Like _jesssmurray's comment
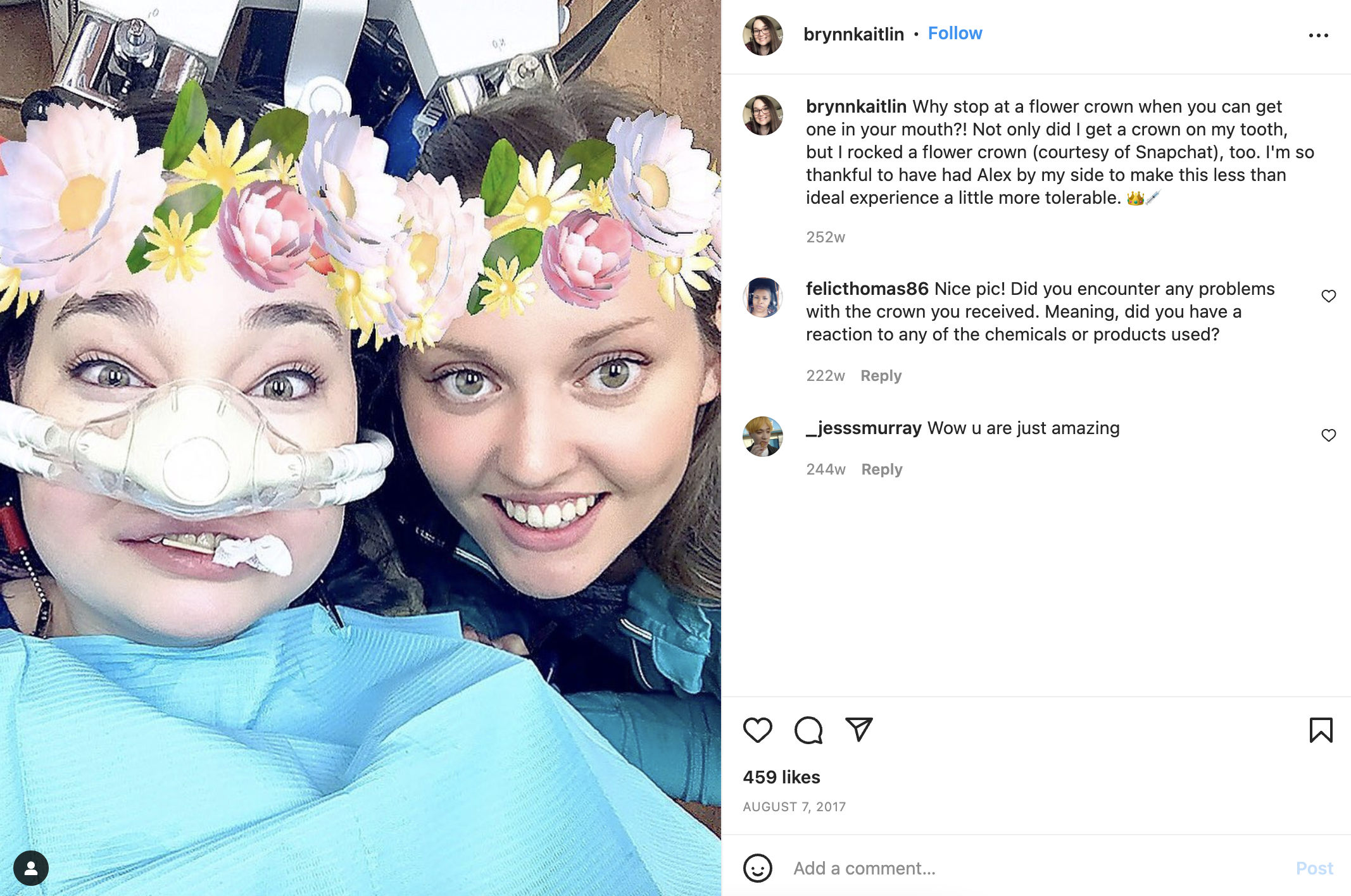 tap(1328, 435)
